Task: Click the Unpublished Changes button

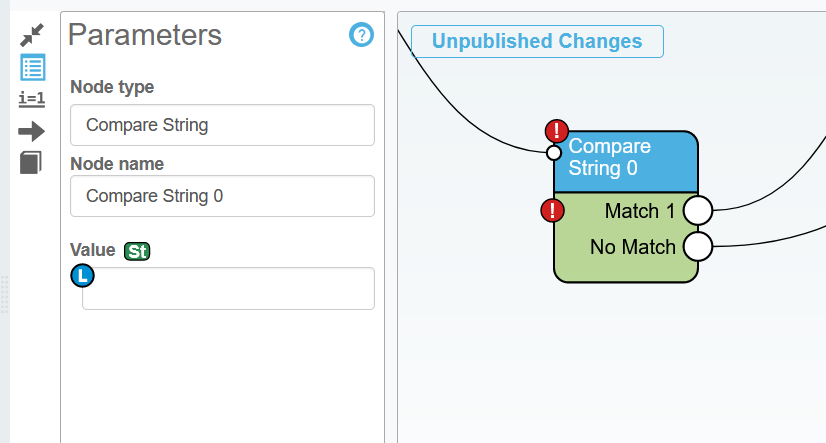Action: coord(537,41)
